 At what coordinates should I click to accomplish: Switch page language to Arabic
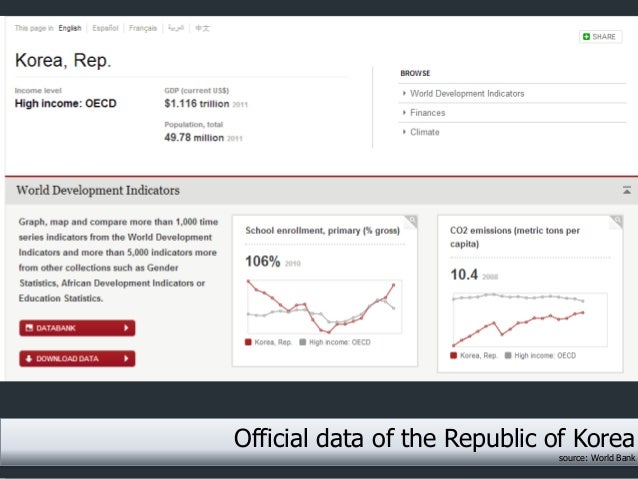[x=176, y=28]
